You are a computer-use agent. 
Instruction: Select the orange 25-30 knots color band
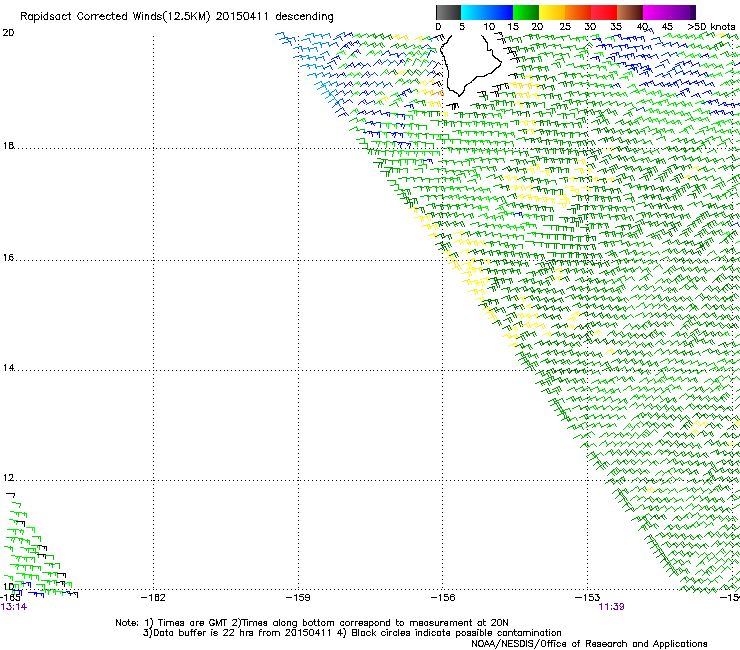(x=578, y=12)
